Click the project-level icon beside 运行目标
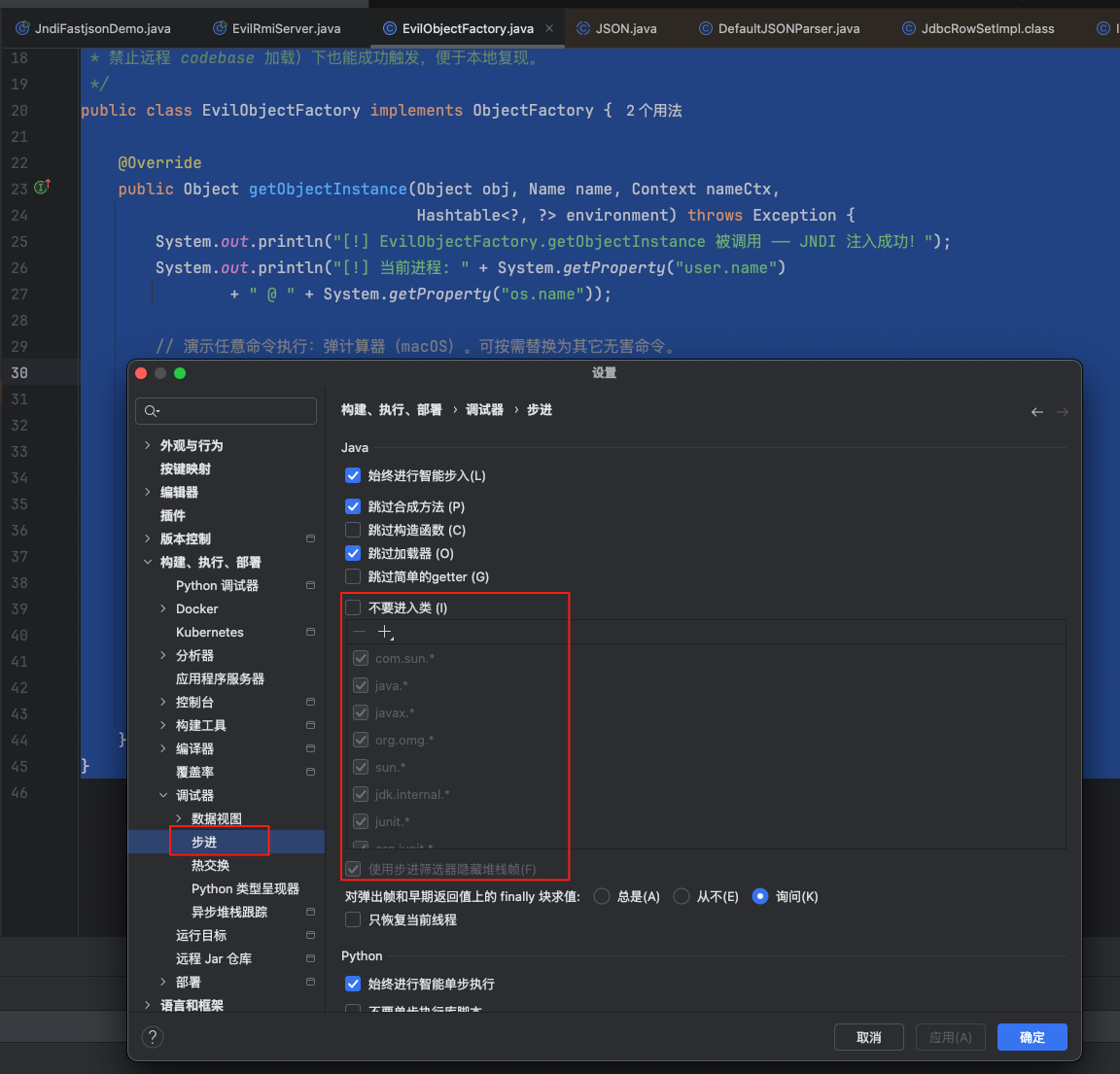This screenshot has width=1120, height=1074. tap(311, 935)
